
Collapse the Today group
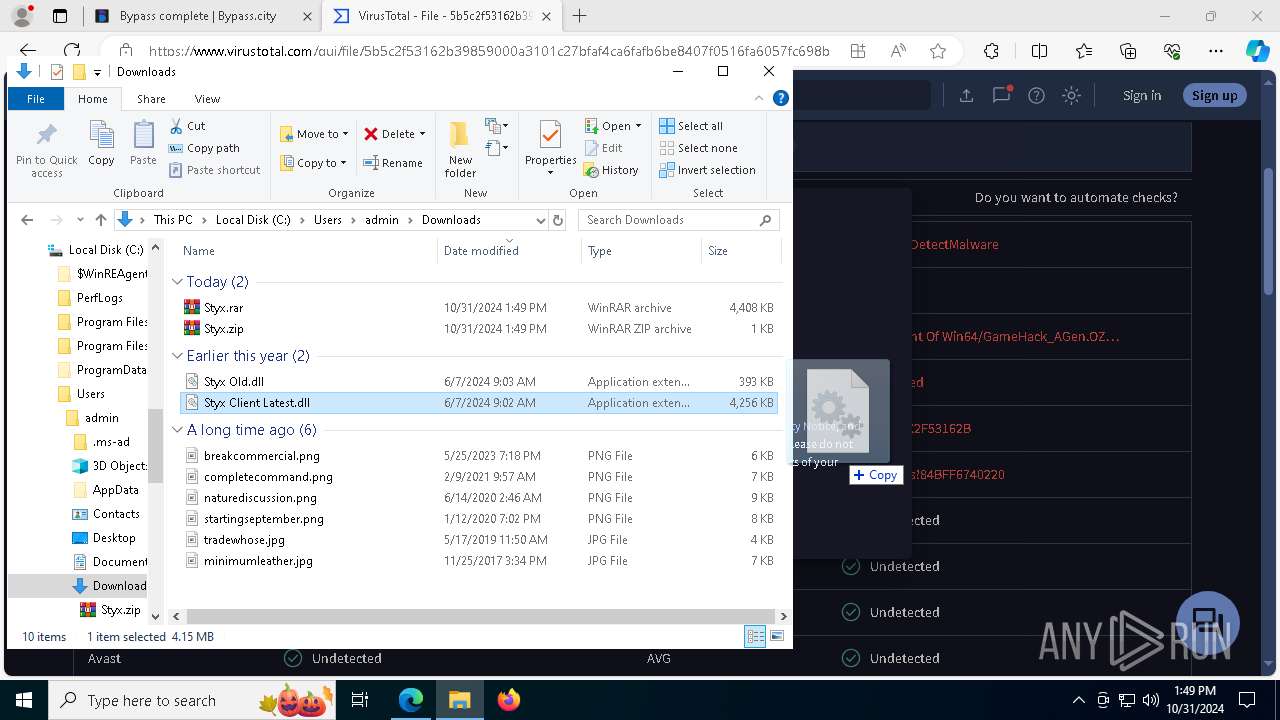coord(177,282)
